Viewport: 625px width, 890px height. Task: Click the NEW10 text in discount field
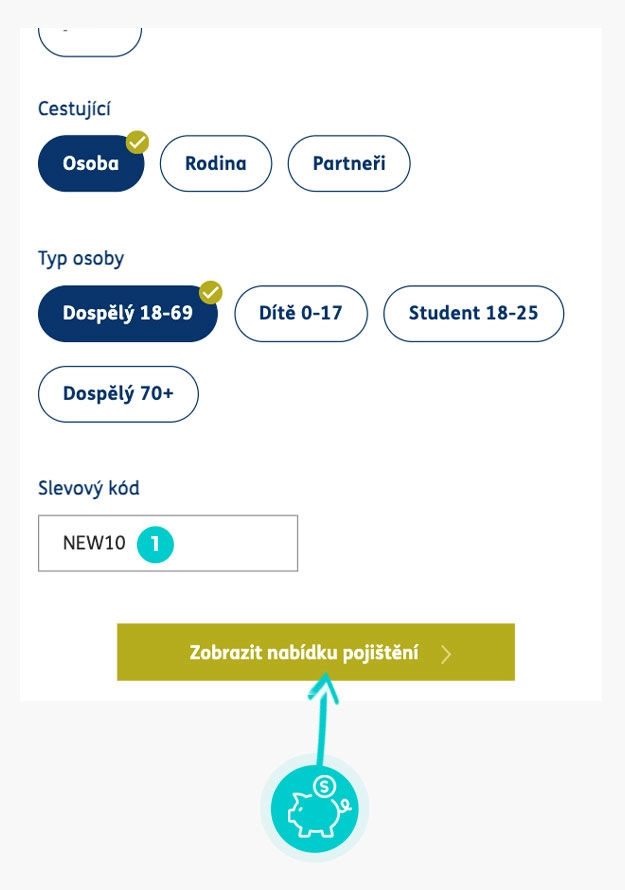[94, 543]
